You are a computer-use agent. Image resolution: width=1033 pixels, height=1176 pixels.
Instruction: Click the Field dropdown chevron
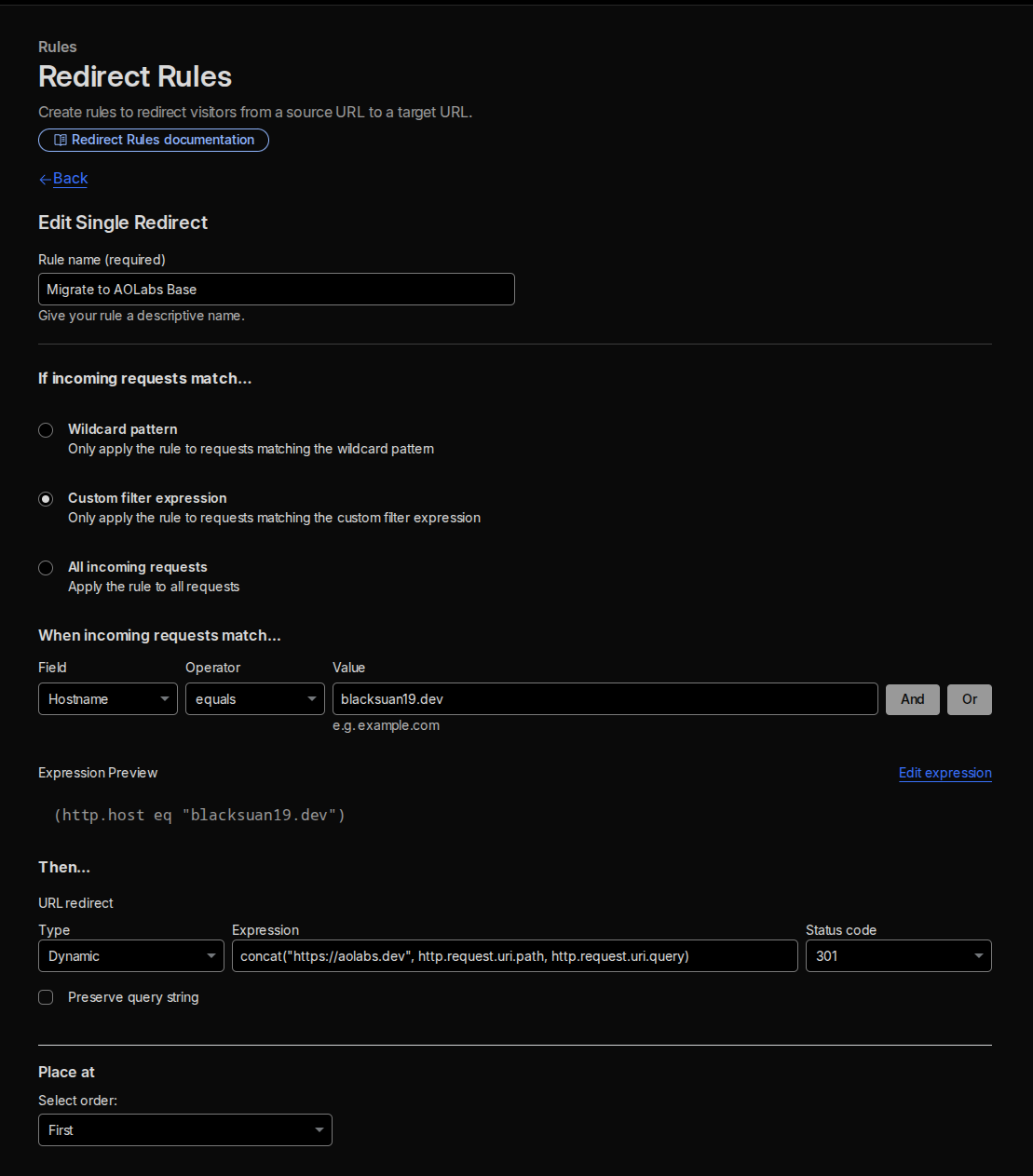[165, 698]
